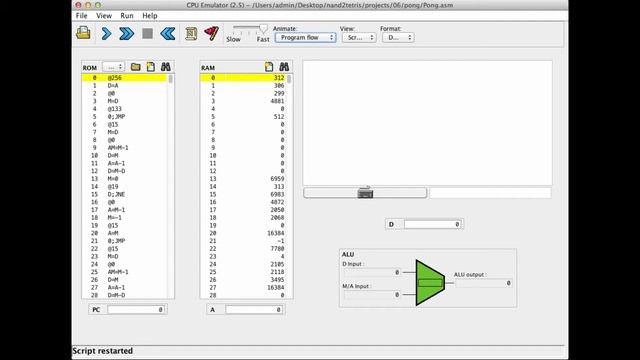The height and width of the screenshot is (360, 640).
Task: Select RAM row 5 value 512
Action: click(x=243, y=116)
